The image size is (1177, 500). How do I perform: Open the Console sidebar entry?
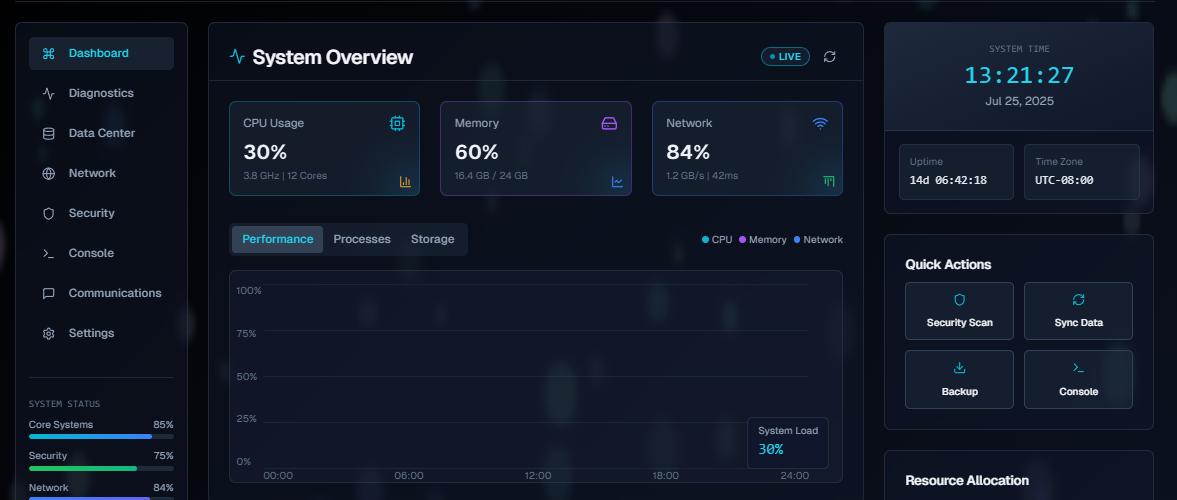point(101,253)
